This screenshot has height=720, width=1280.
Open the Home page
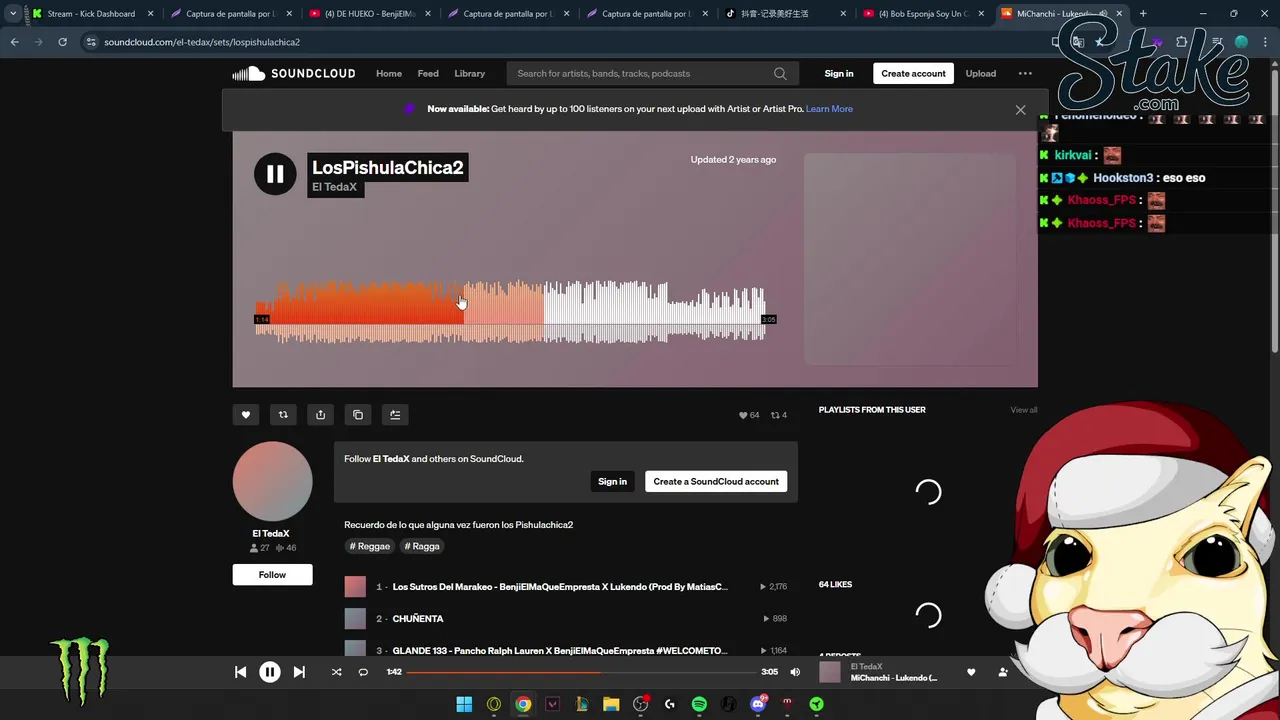point(389,73)
